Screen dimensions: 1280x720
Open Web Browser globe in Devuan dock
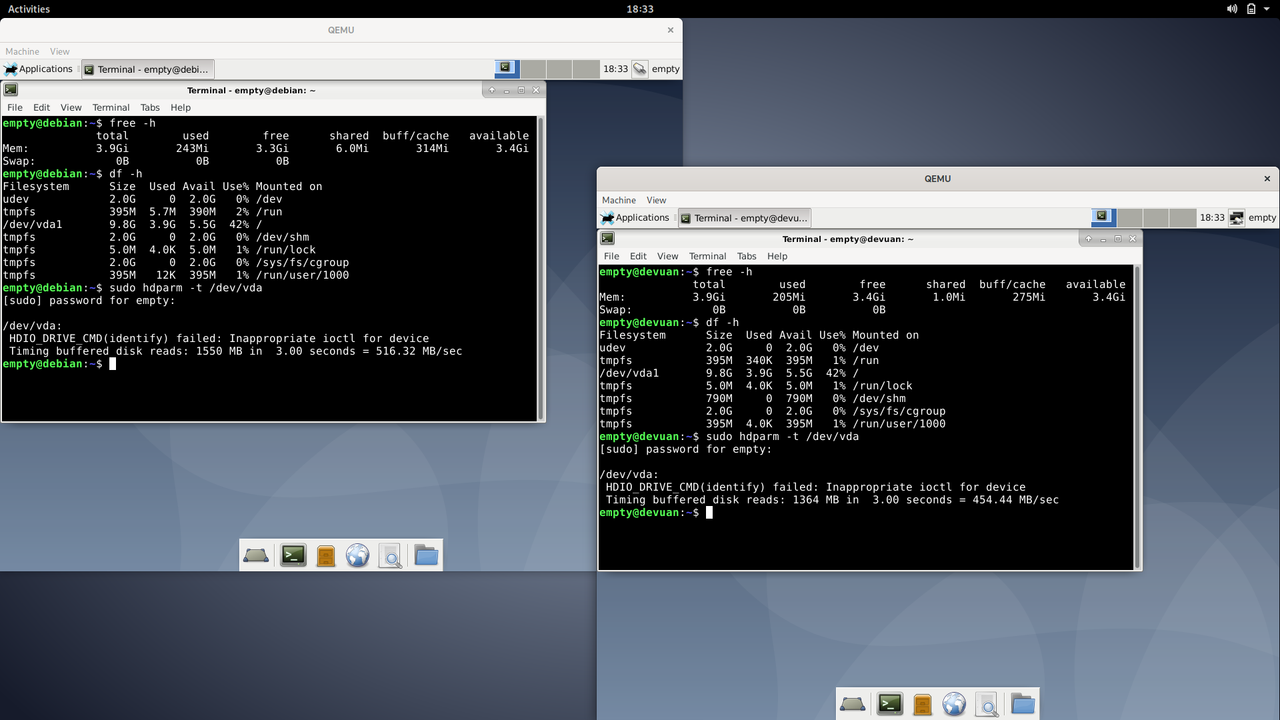[954, 705]
